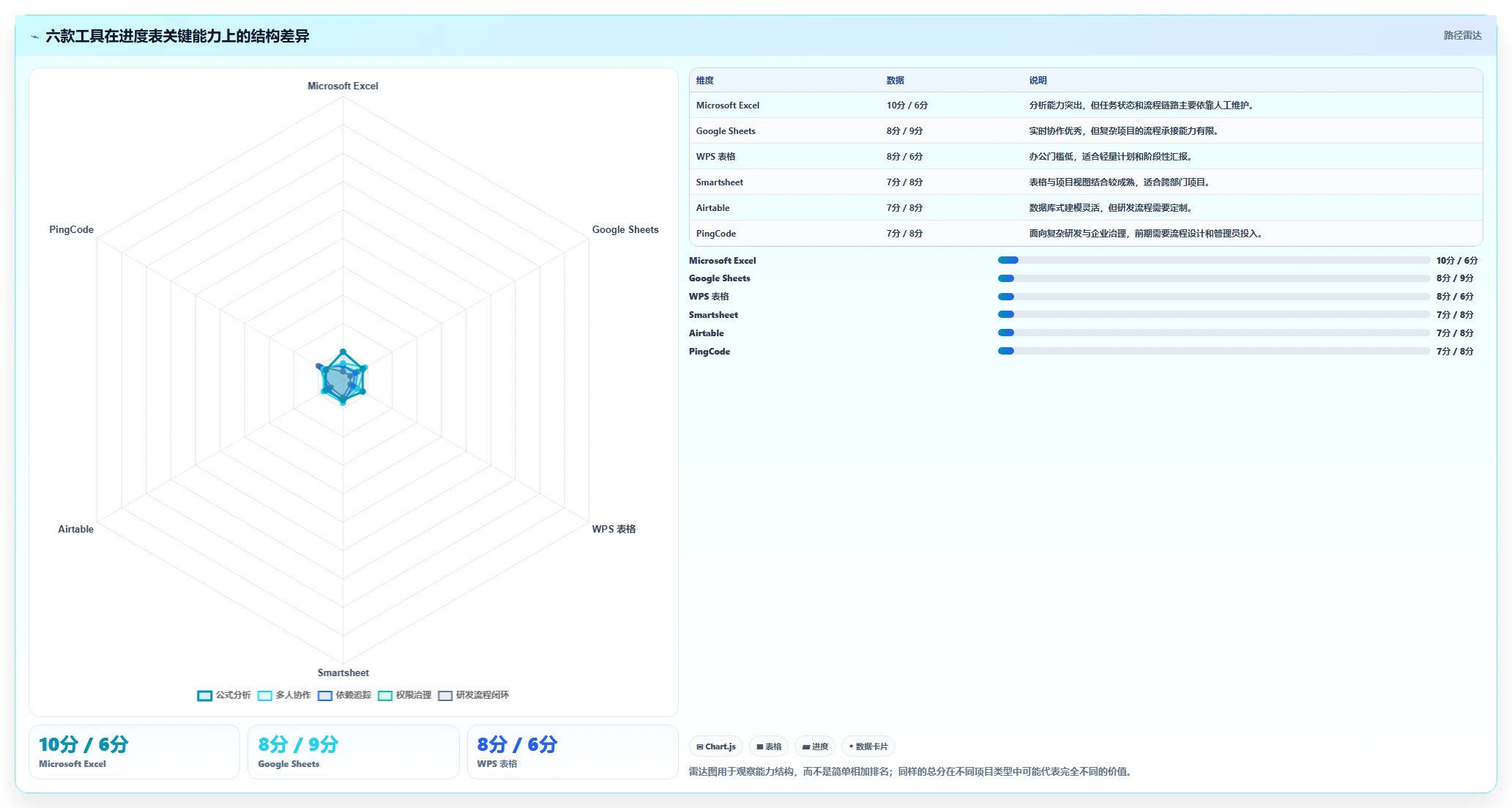The image size is (1512, 808).
Task: Click the 依赖追踪 legend color box
Action: 325,696
